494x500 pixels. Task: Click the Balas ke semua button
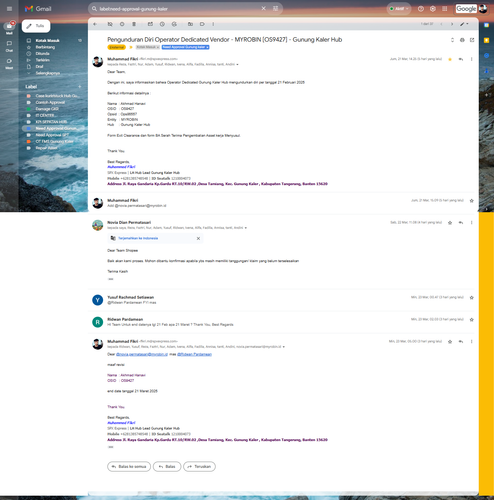pyautogui.click(x=129, y=467)
